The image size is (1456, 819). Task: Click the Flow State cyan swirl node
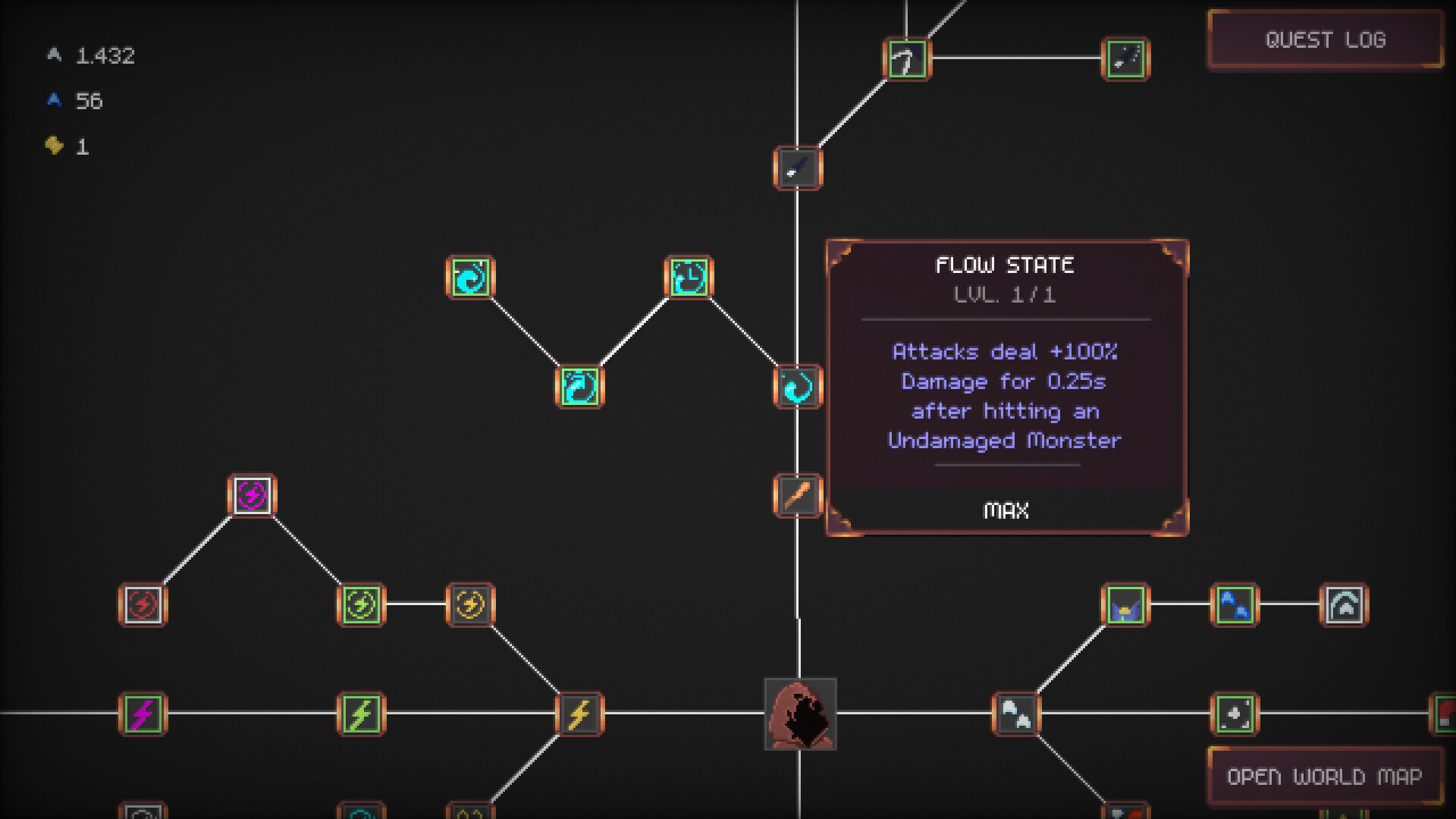[x=798, y=387]
